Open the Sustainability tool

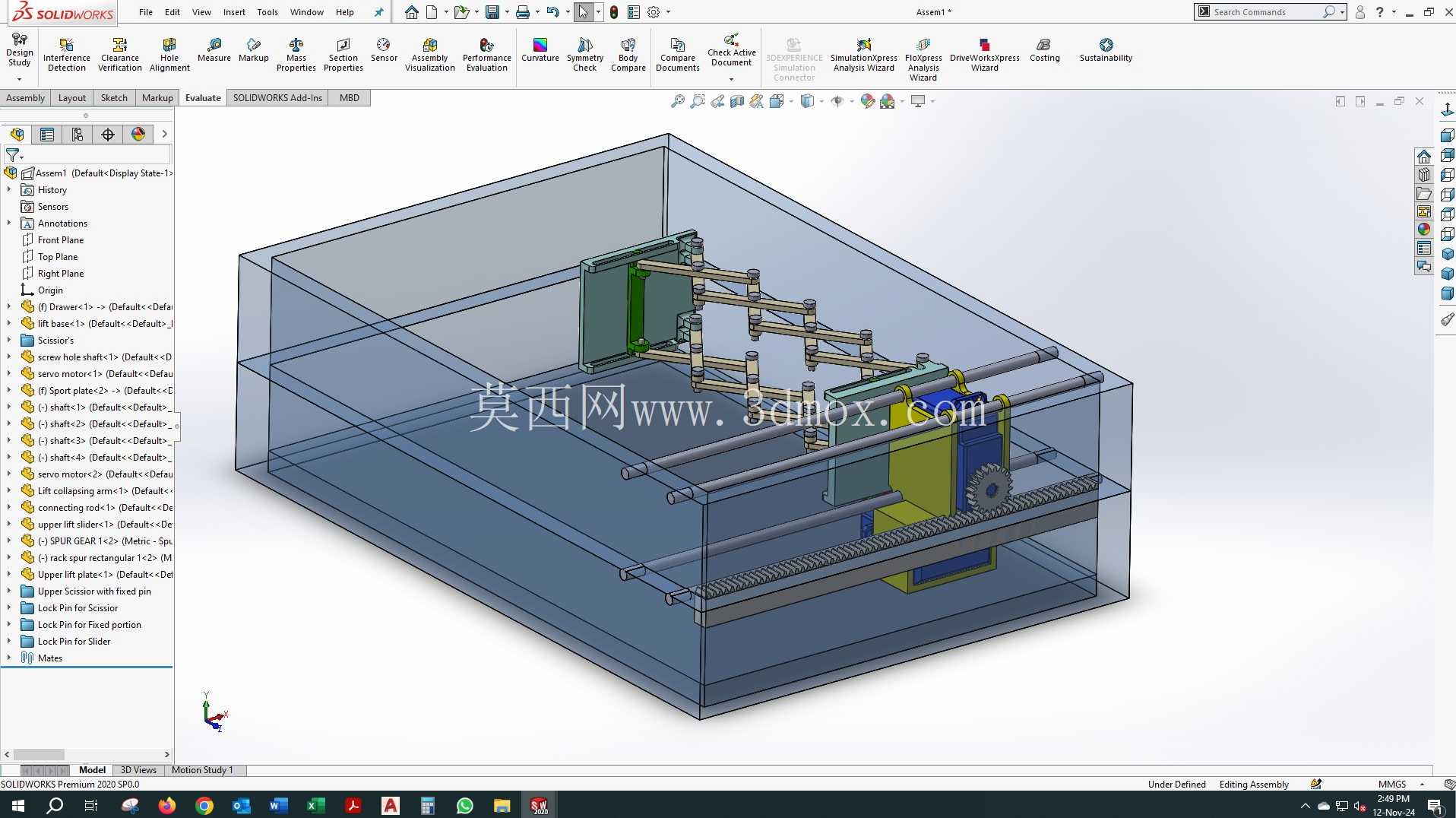pos(1106,50)
